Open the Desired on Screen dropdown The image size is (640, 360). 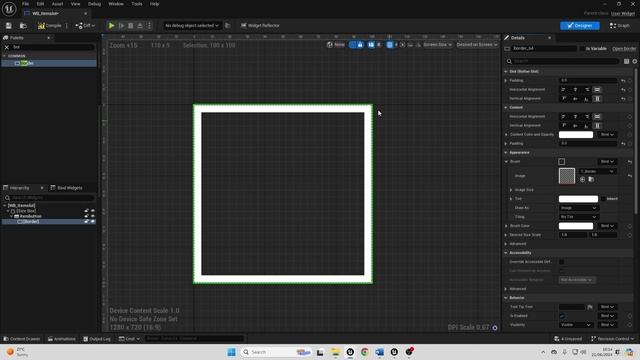[x=477, y=45]
